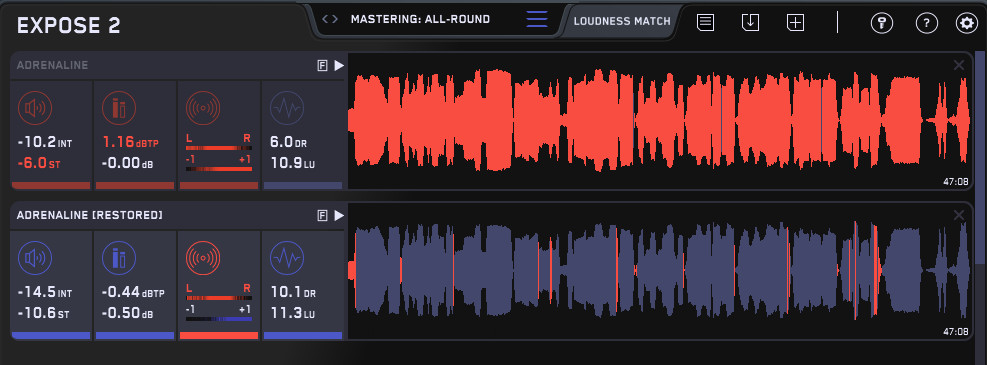This screenshot has height=365, width=987.
Task: Play the Adrenaline track
Action: (x=339, y=65)
